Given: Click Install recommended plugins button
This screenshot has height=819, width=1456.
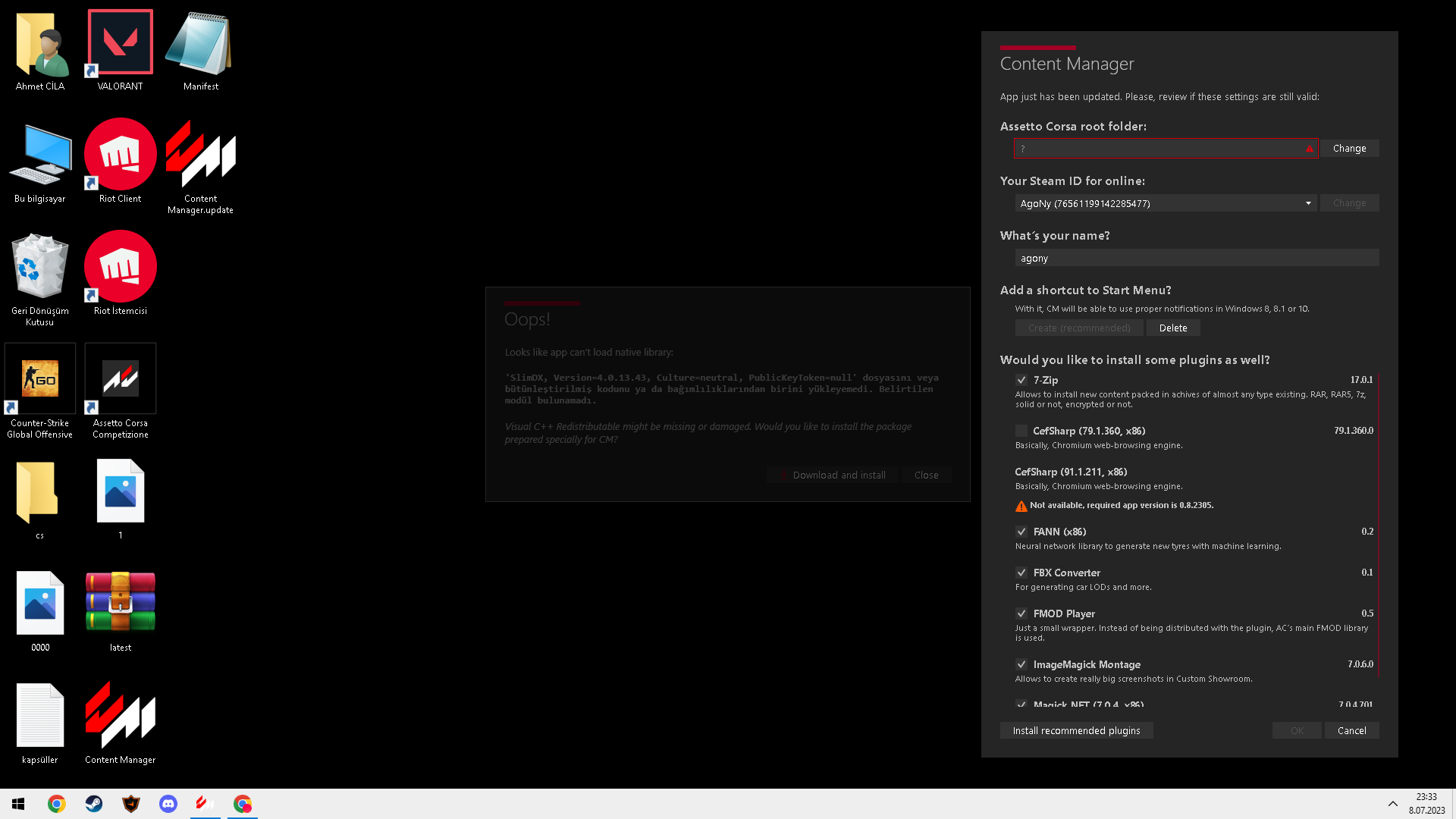Looking at the screenshot, I should [1076, 730].
